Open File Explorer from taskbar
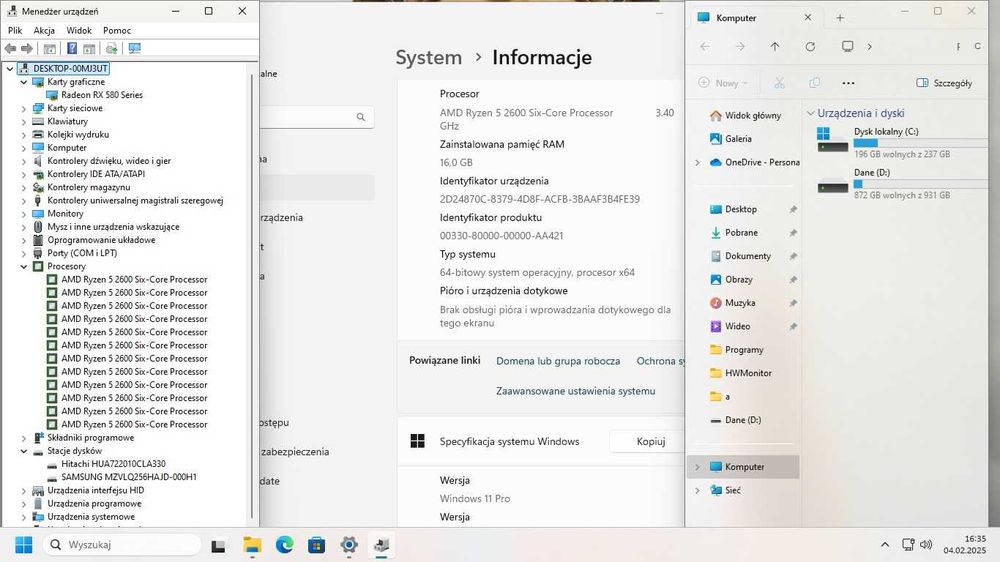 253,545
